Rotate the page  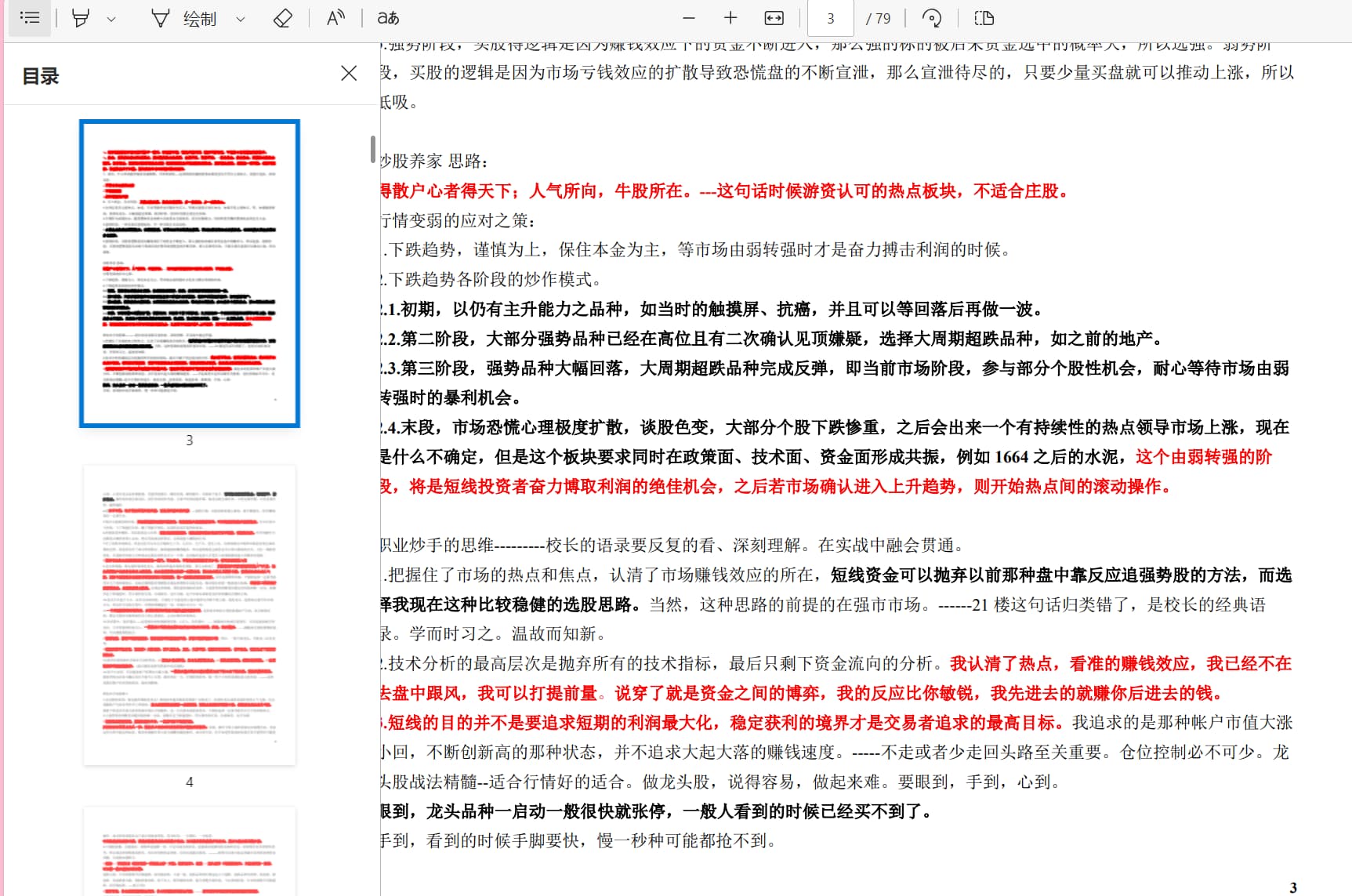pos(932,18)
